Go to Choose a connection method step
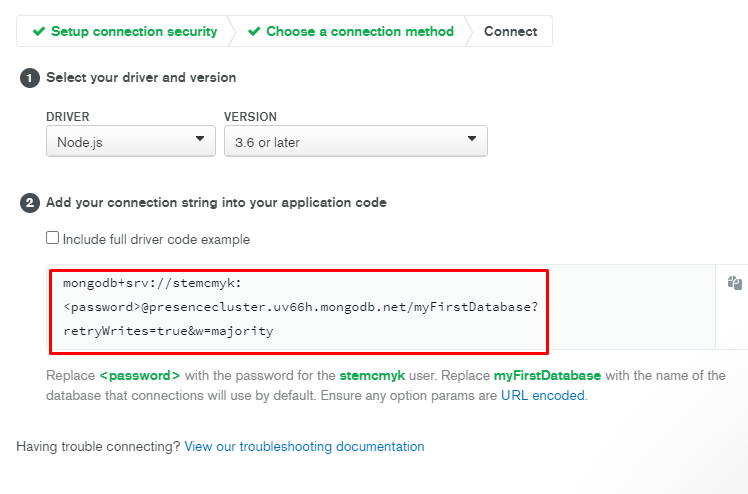748x494 pixels. (360, 31)
